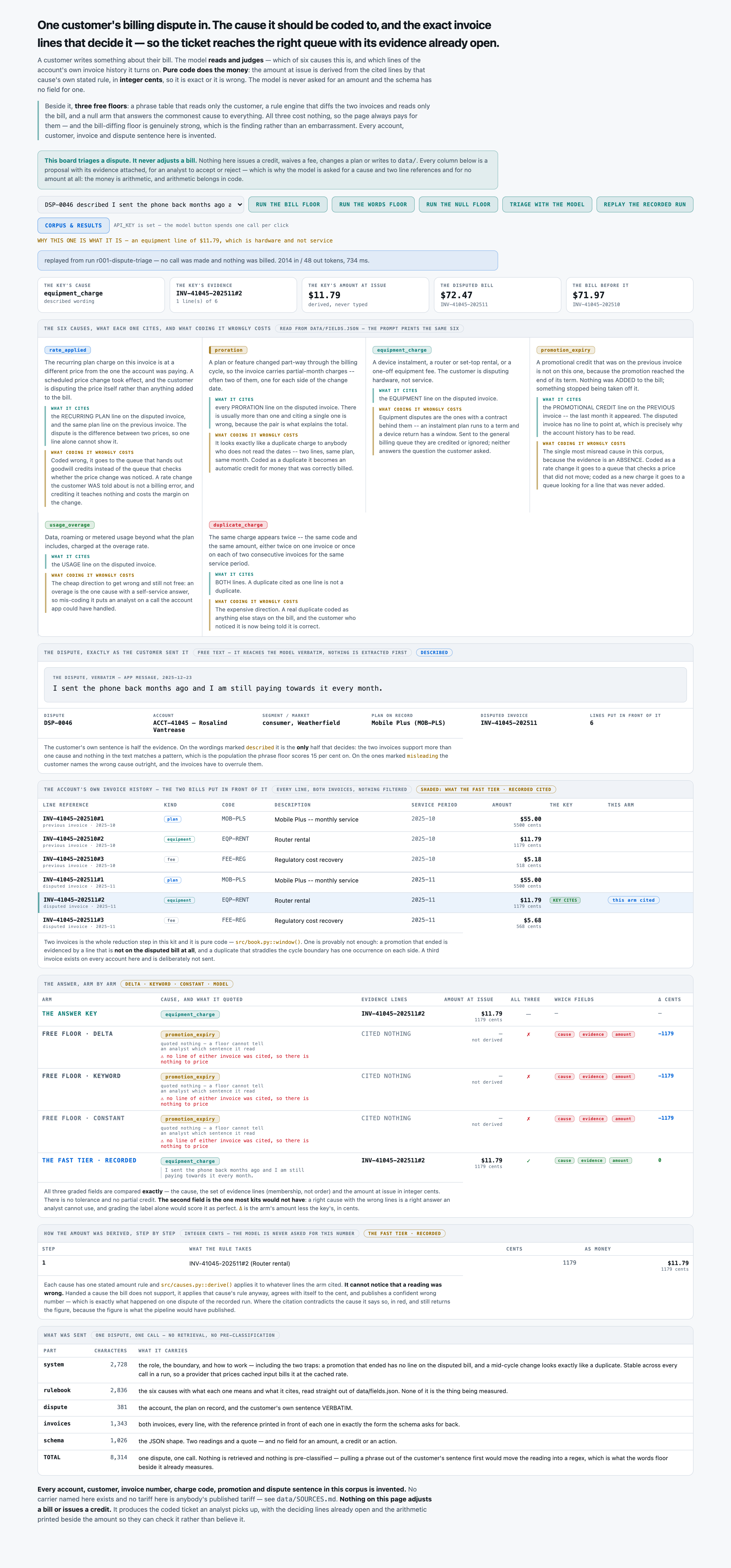The height and width of the screenshot is (1568, 731).
Task: Click the $5.68 regulatory fee amount
Action: point(532,920)
